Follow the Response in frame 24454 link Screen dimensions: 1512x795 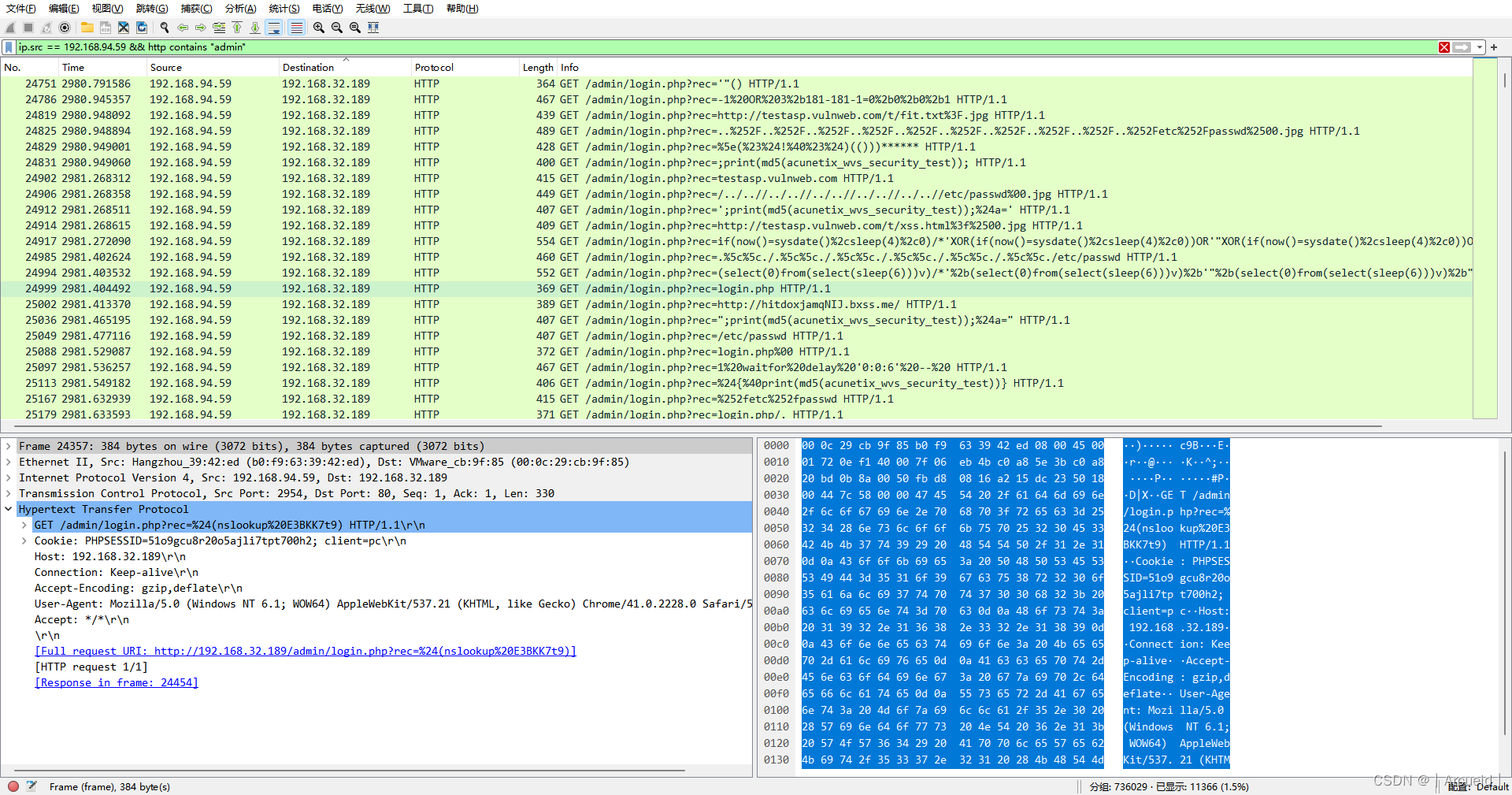pos(117,682)
